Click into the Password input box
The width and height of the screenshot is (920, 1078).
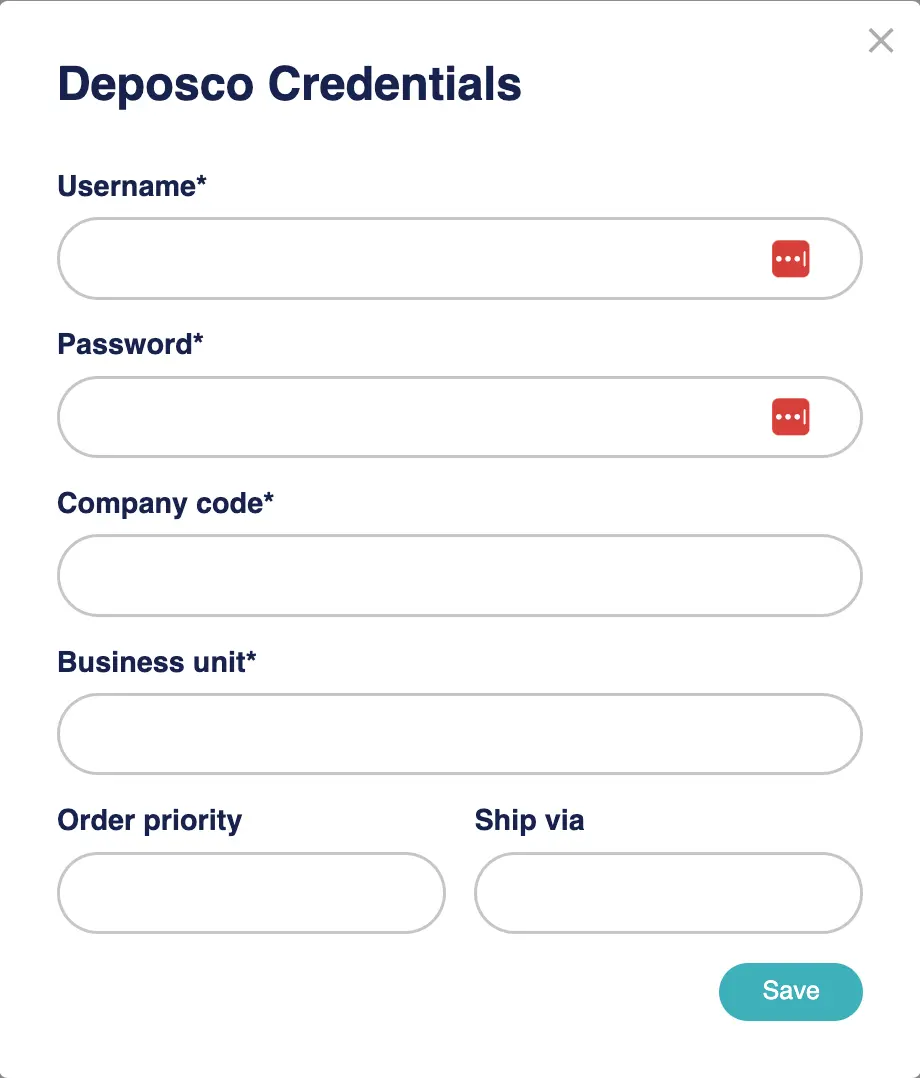pyautogui.click(x=410, y=417)
